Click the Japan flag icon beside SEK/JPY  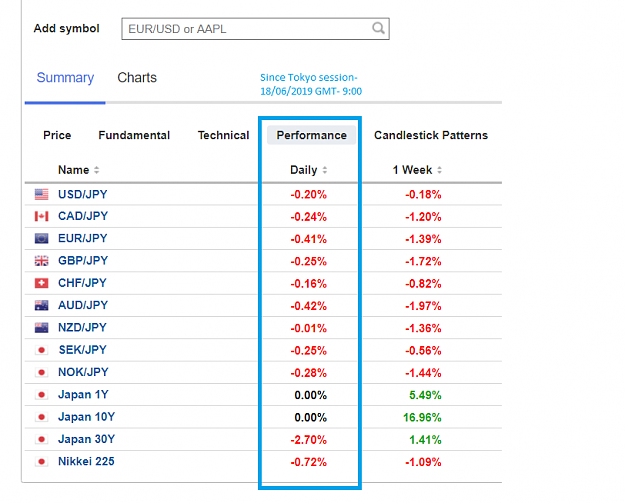(x=41, y=350)
